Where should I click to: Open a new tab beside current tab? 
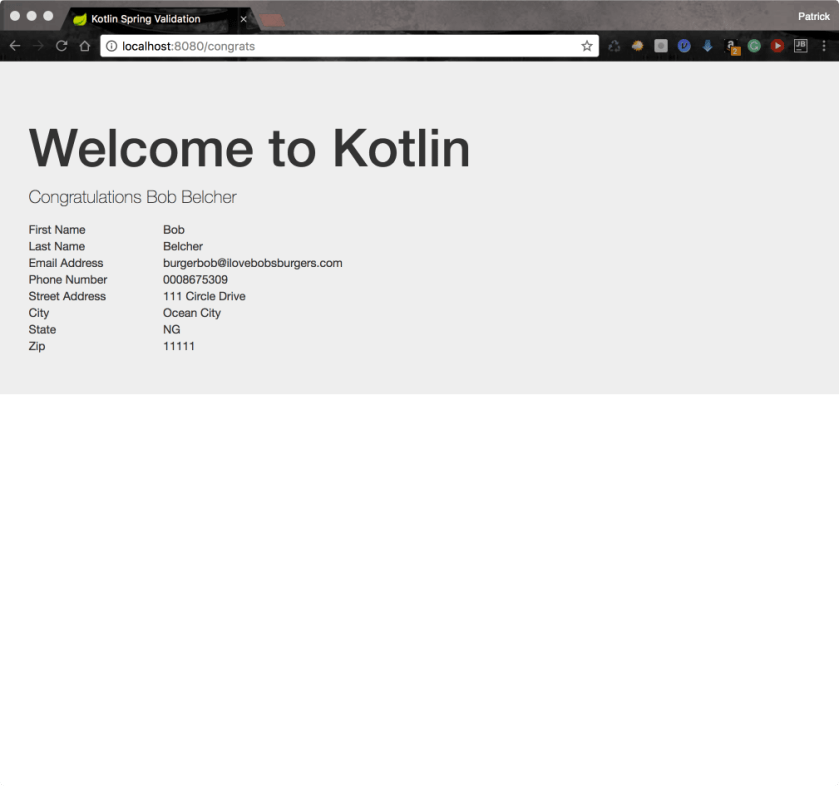pos(272,19)
